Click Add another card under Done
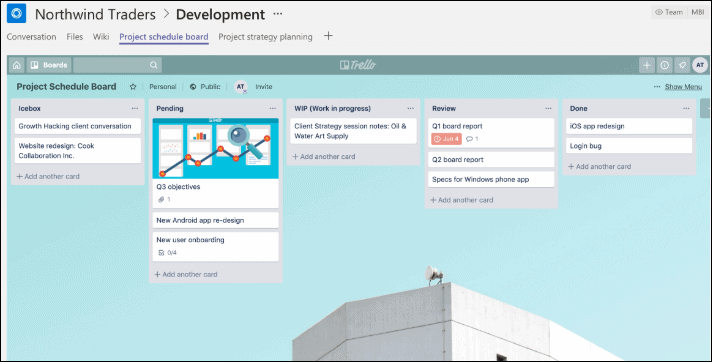The width and height of the screenshot is (712, 362). [599, 167]
